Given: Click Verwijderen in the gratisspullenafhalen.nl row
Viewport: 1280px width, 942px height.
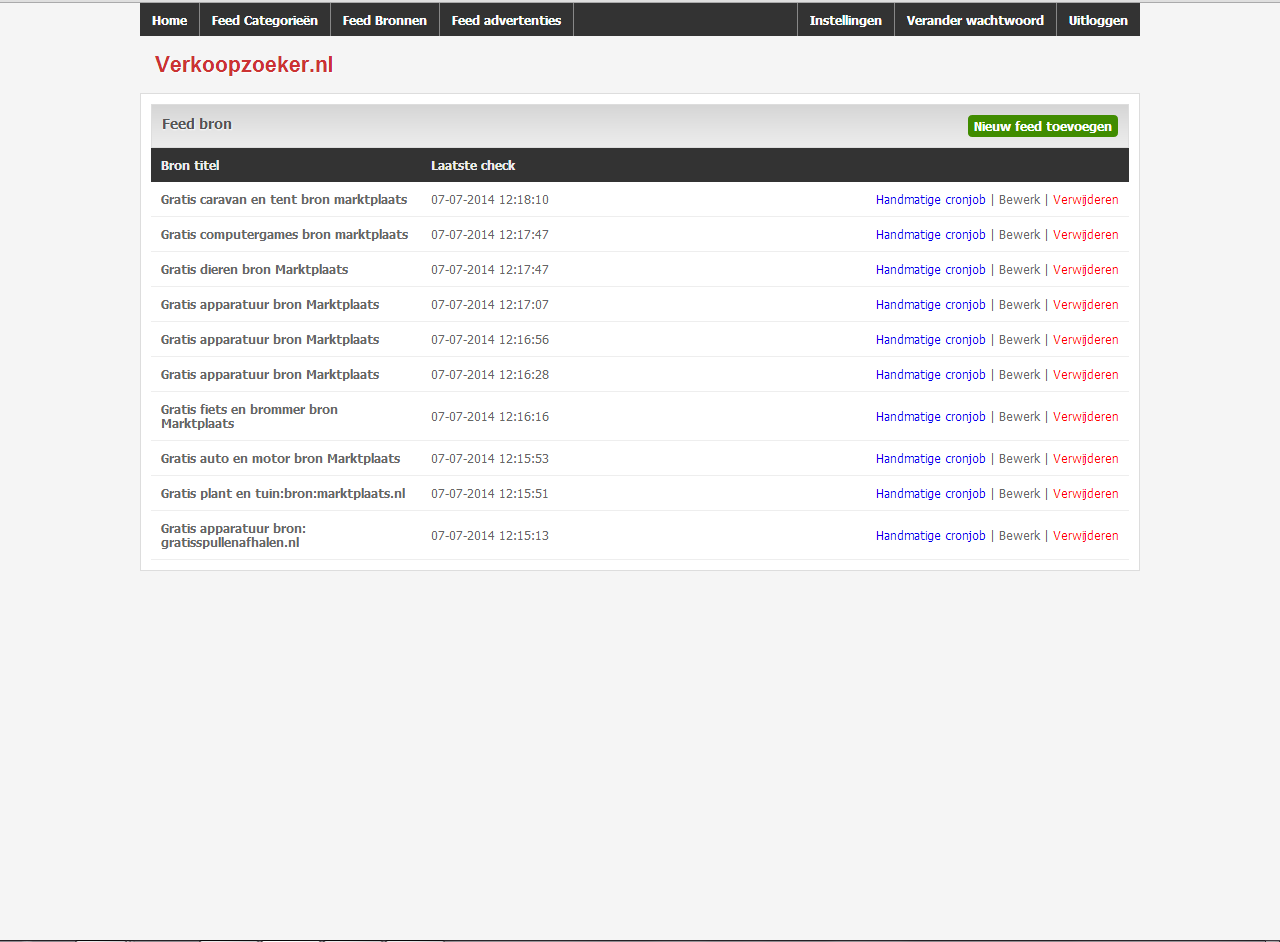Looking at the screenshot, I should (x=1086, y=536).
